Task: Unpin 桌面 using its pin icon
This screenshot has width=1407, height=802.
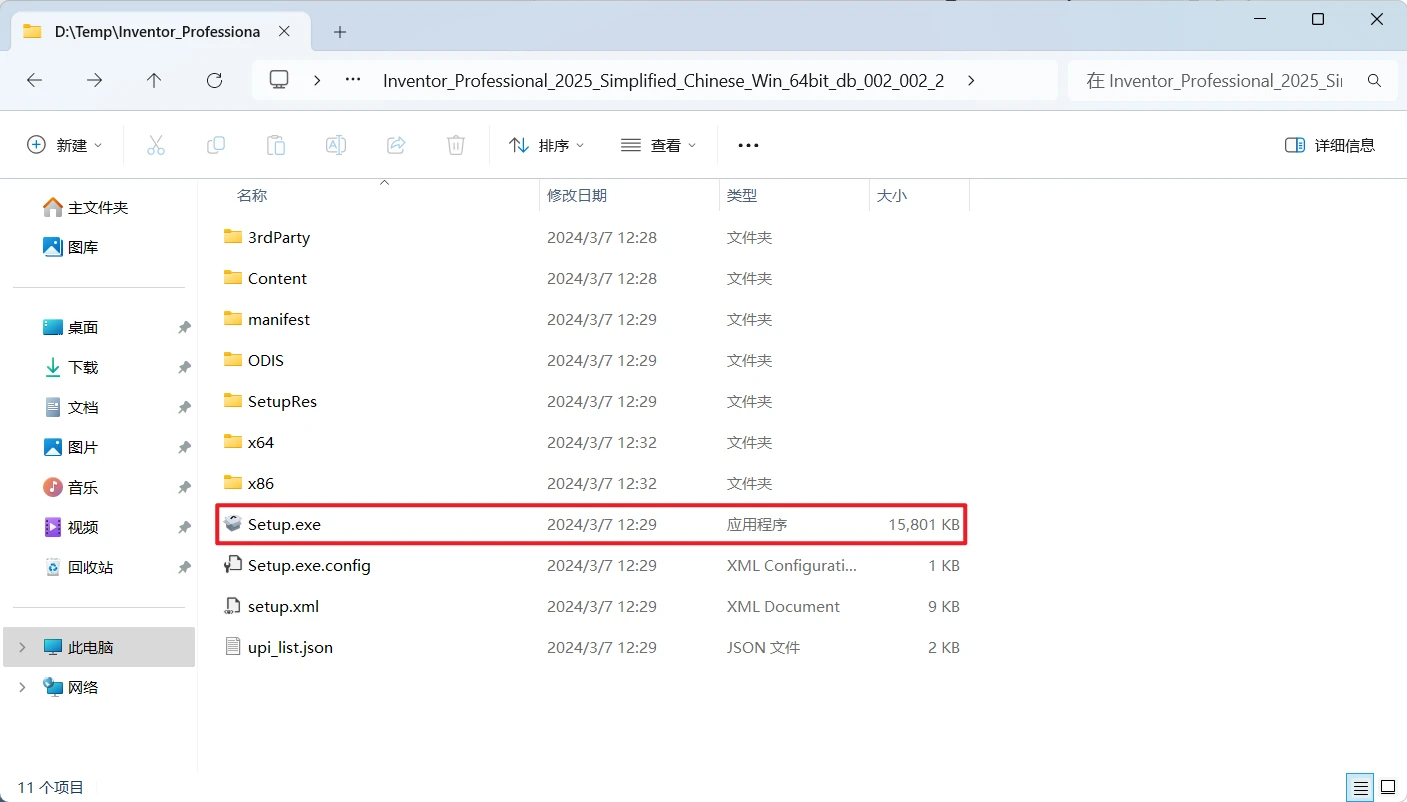Action: (x=184, y=328)
